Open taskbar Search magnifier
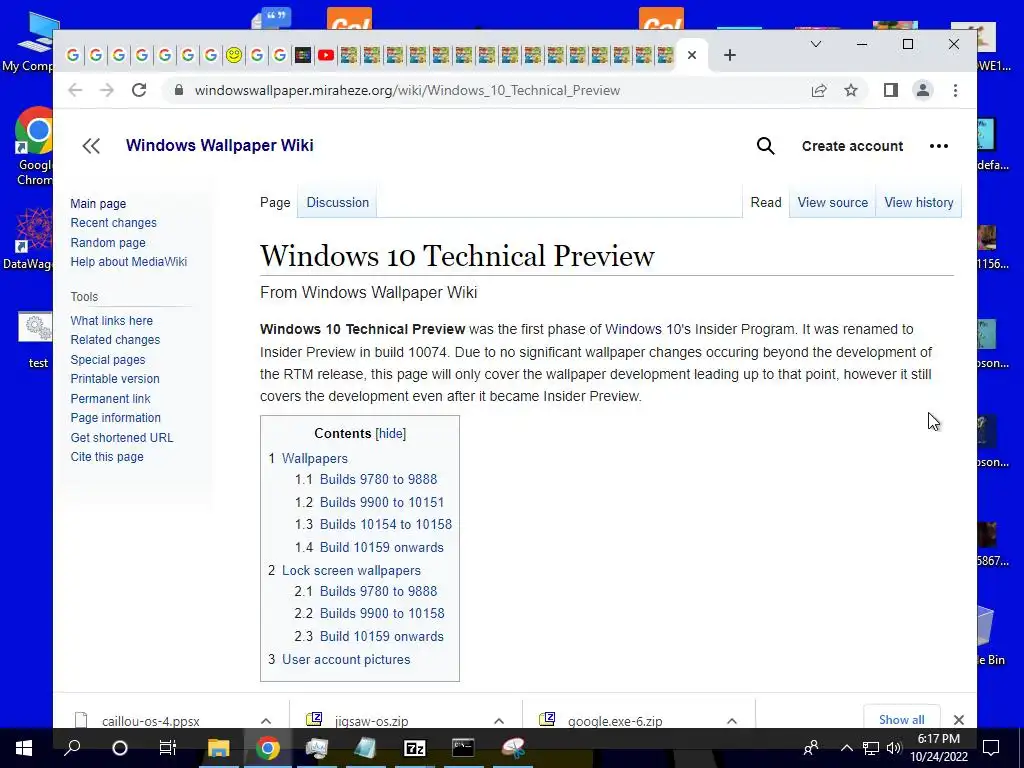This screenshot has height=768, width=1024. coord(72,748)
